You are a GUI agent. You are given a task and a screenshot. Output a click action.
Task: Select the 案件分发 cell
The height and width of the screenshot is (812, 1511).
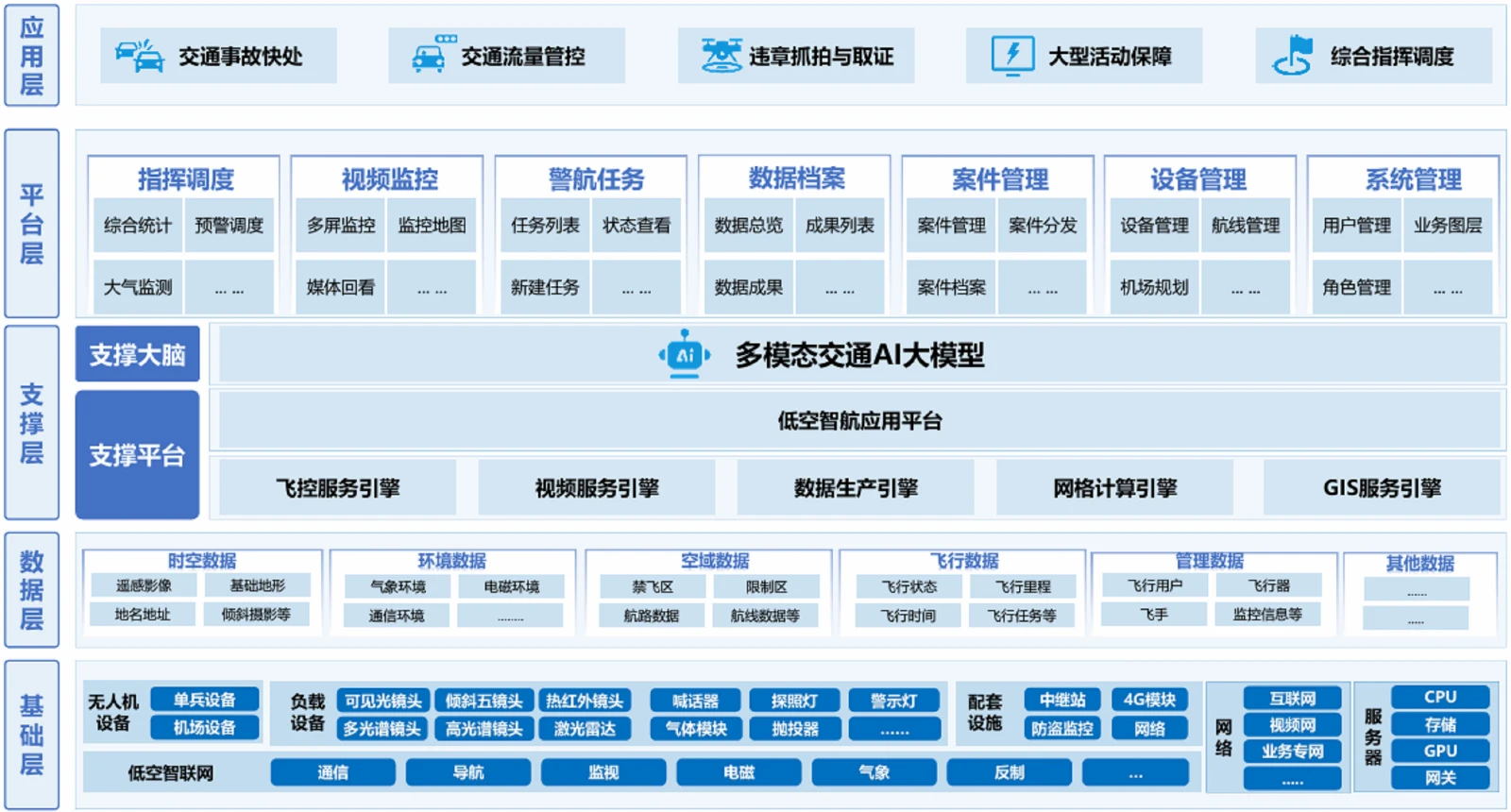(x=1043, y=226)
